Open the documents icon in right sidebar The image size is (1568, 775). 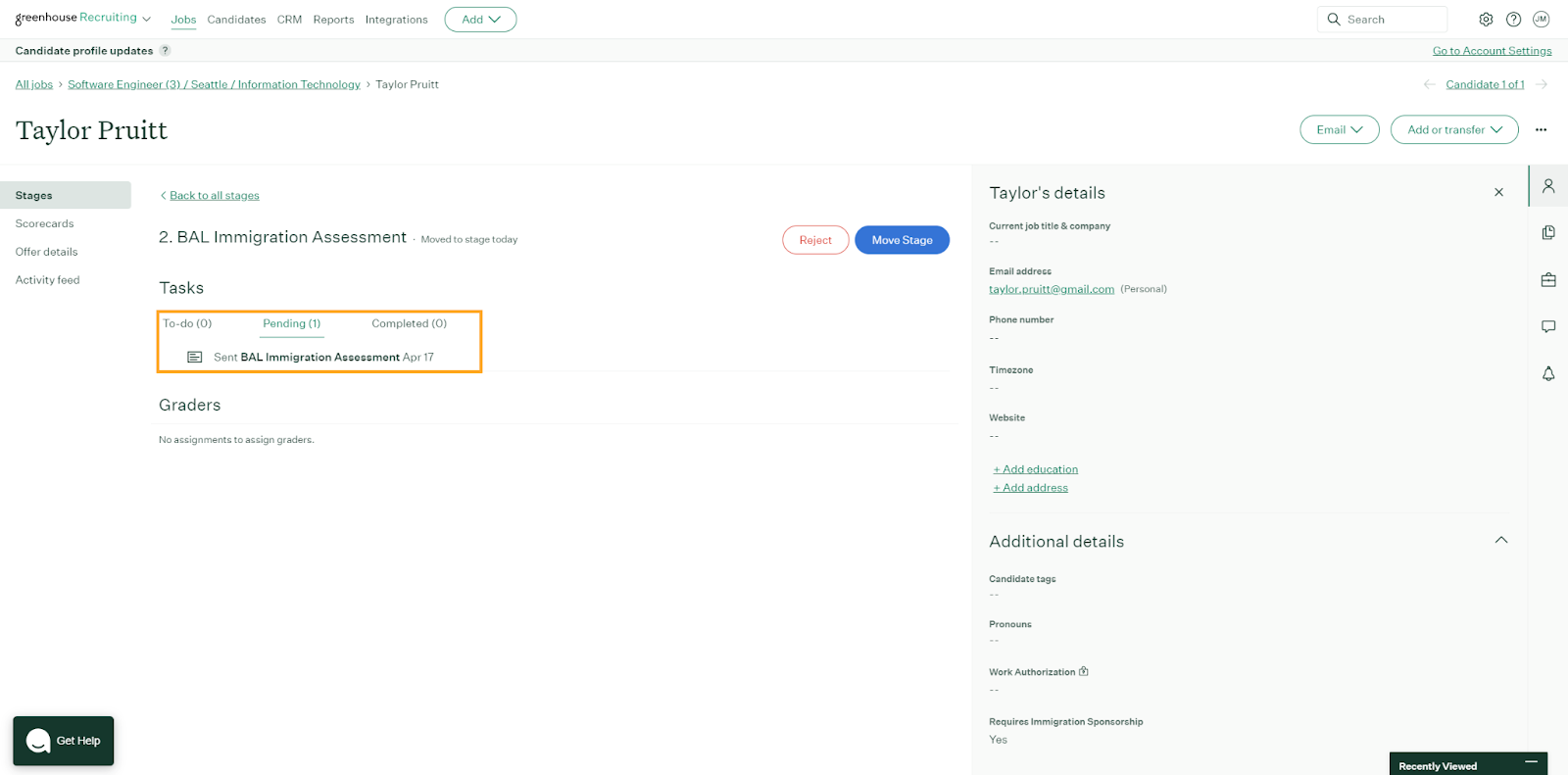click(1548, 232)
